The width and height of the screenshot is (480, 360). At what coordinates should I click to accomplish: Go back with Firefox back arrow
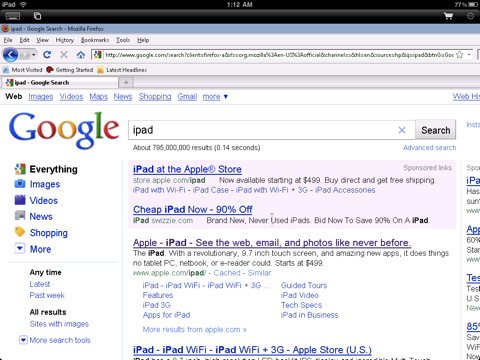pyautogui.click(x=10, y=55)
